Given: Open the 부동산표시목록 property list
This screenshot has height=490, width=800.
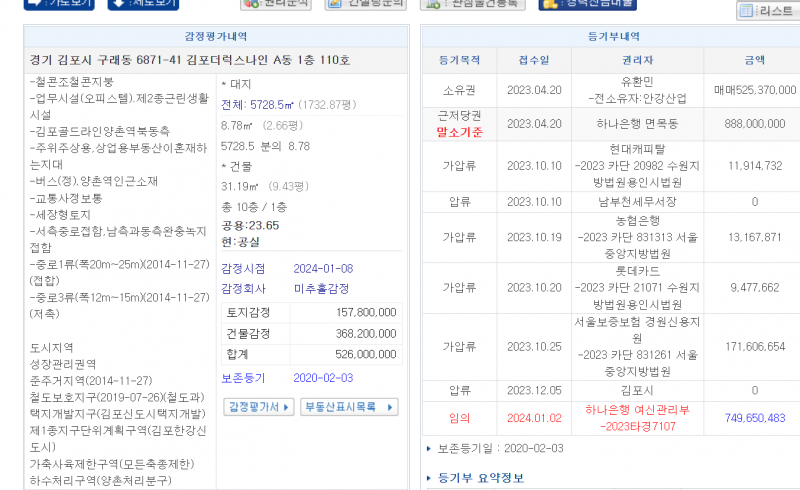Looking at the screenshot, I should click(x=349, y=407).
